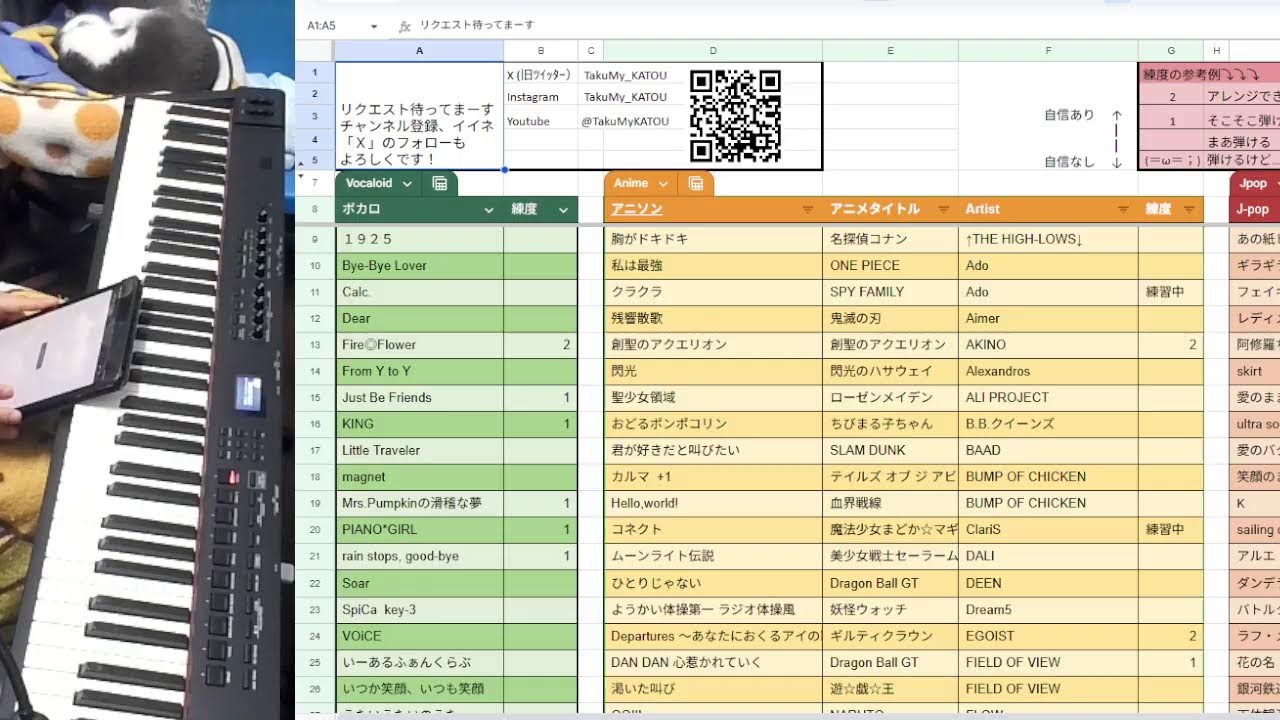Click filter icon on アニソン column header

[x=808, y=210]
